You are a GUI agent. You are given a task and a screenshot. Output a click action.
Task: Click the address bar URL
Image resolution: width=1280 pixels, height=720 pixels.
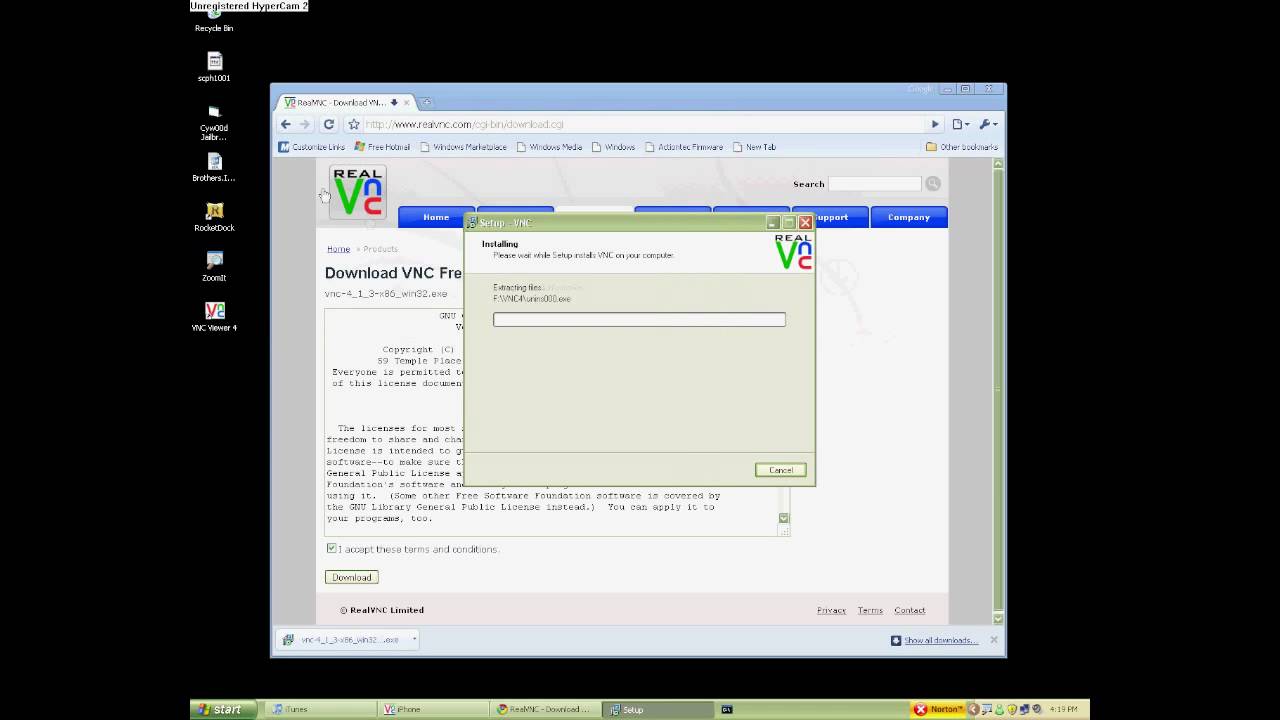(x=464, y=124)
